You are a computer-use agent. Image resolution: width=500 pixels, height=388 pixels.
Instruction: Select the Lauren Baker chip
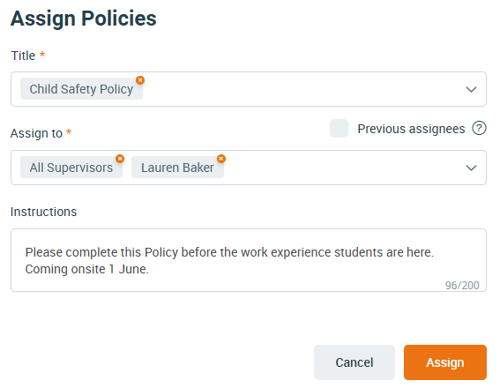click(x=177, y=168)
